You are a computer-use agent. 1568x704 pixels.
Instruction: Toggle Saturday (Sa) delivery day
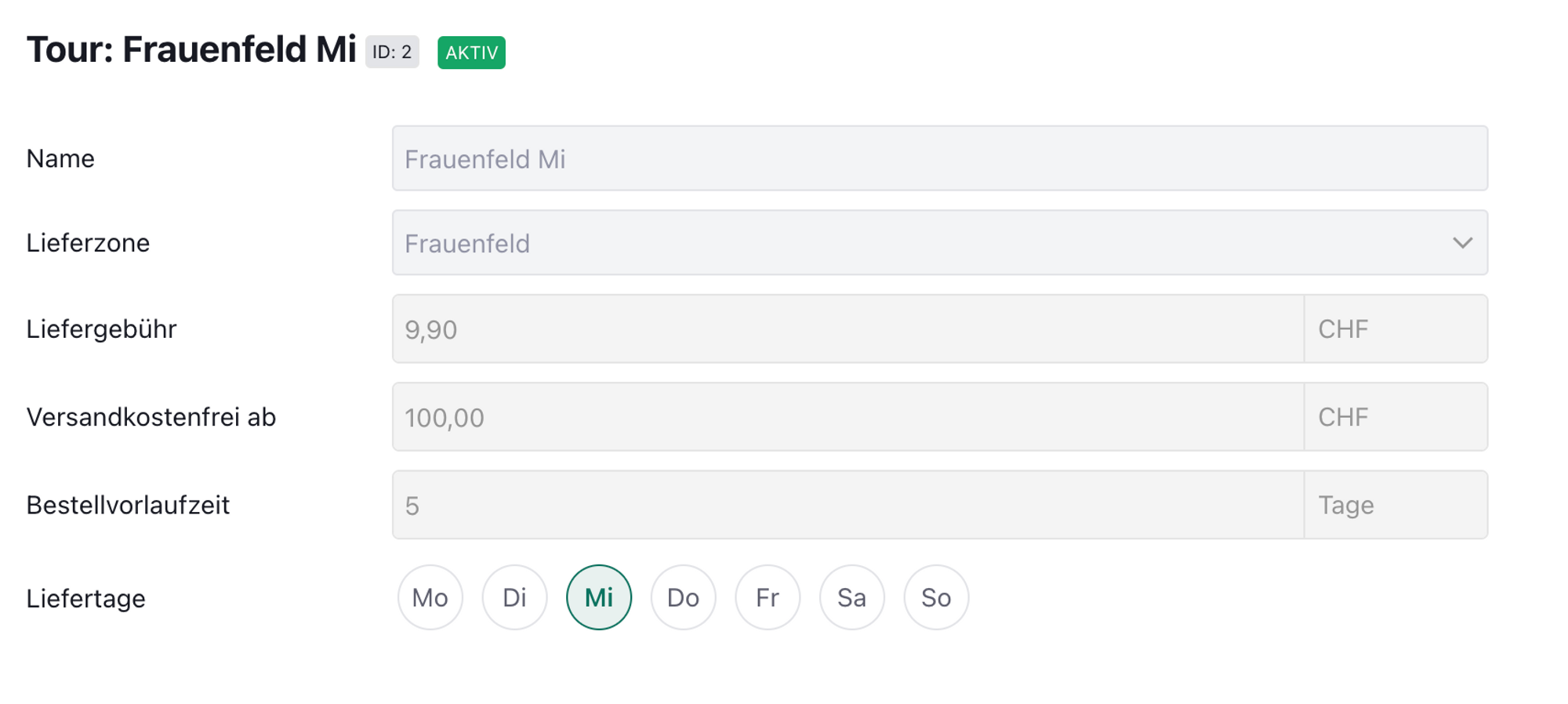[x=852, y=597]
